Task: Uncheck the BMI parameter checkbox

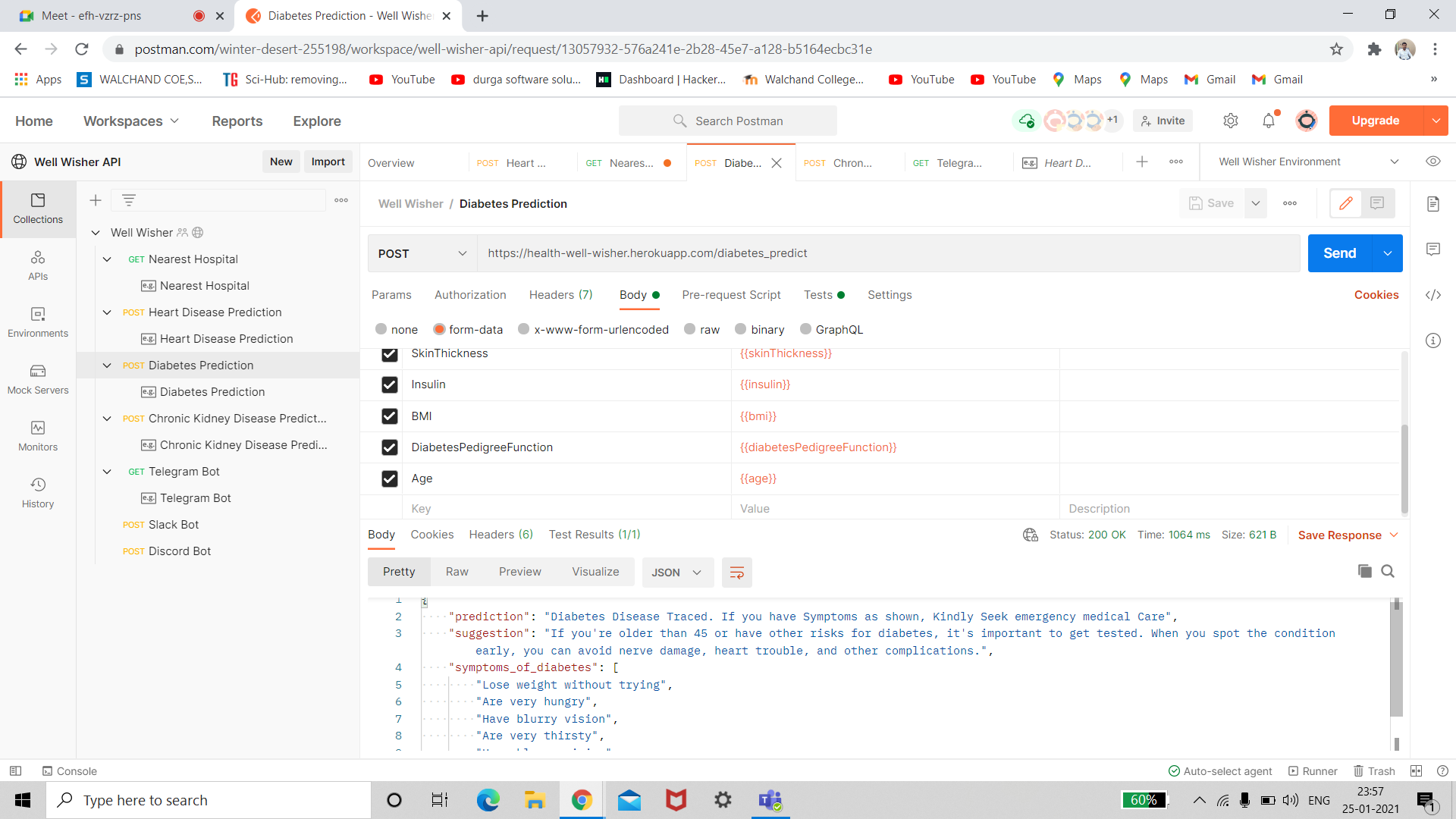Action: point(390,416)
